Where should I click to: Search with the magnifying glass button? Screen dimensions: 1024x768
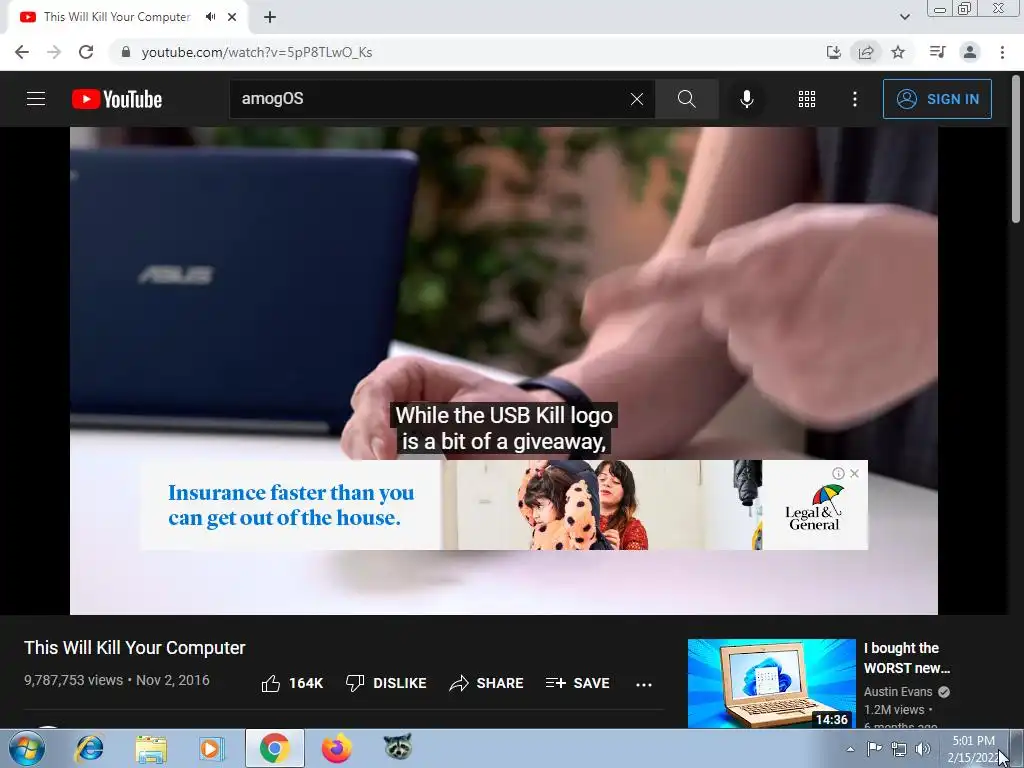point(686,99)
